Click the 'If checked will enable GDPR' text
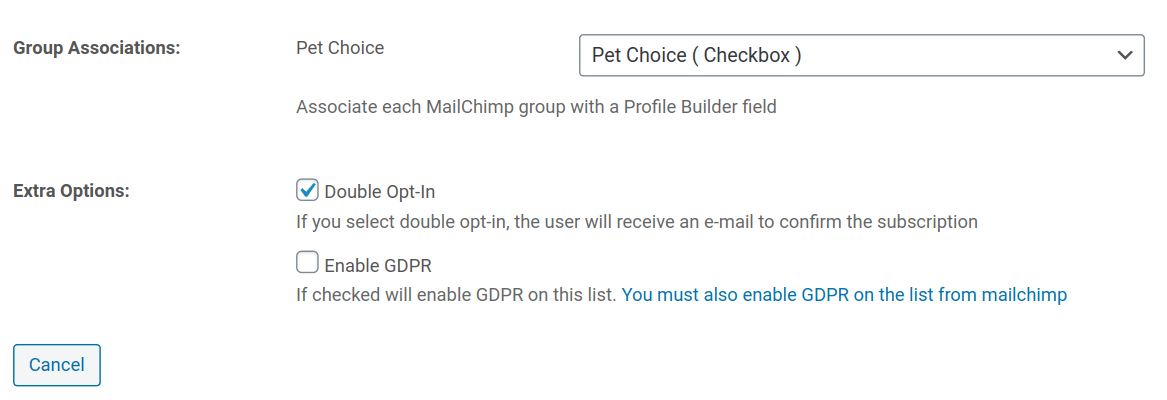1167x400 pixels. click(456, 295)
